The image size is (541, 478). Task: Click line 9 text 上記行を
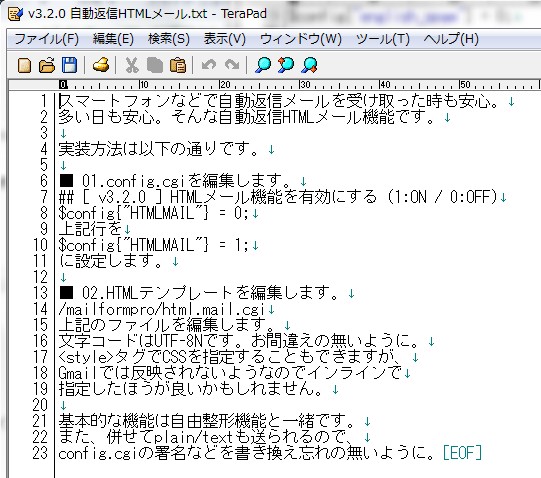[90, 229]
